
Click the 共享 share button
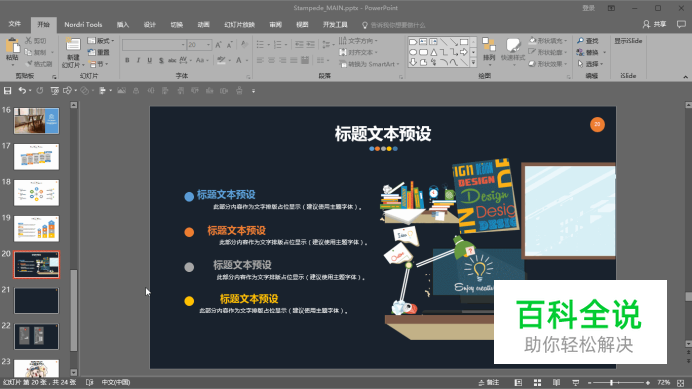[x=654, y=24]
